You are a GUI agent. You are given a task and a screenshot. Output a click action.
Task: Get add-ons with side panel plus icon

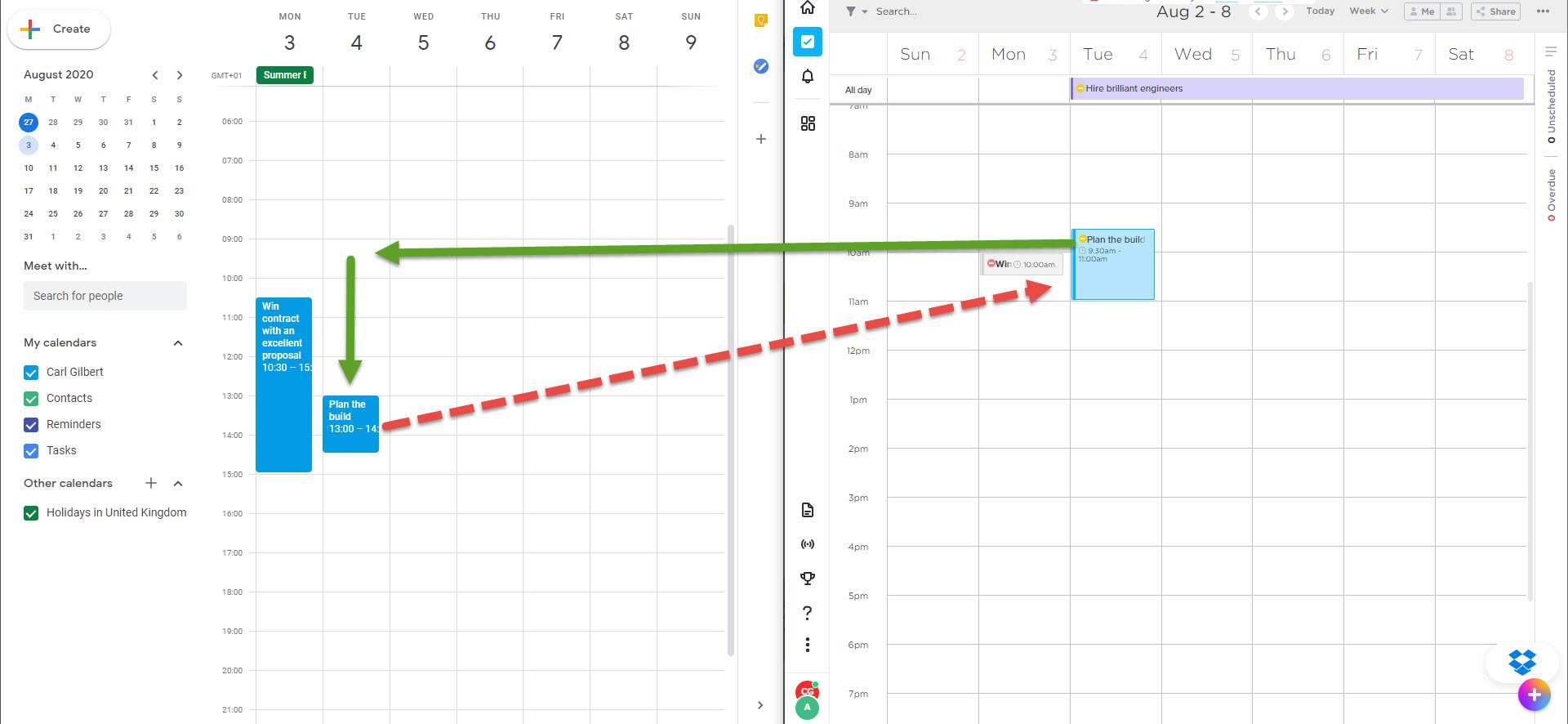(x=760, y=139)
